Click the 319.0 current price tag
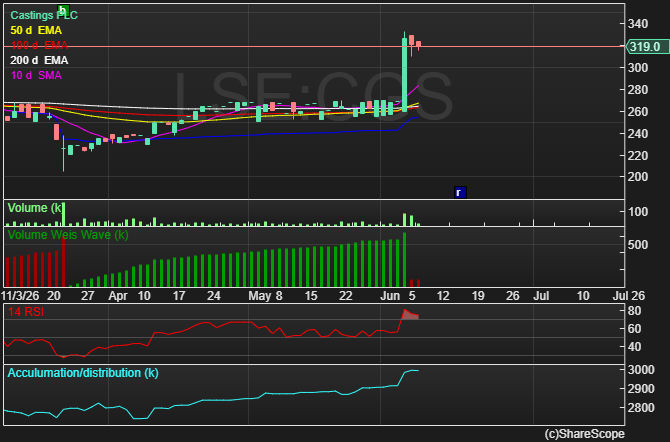Image resolution: width=670 pixels, height=442 pixels. tap(648, 47)
